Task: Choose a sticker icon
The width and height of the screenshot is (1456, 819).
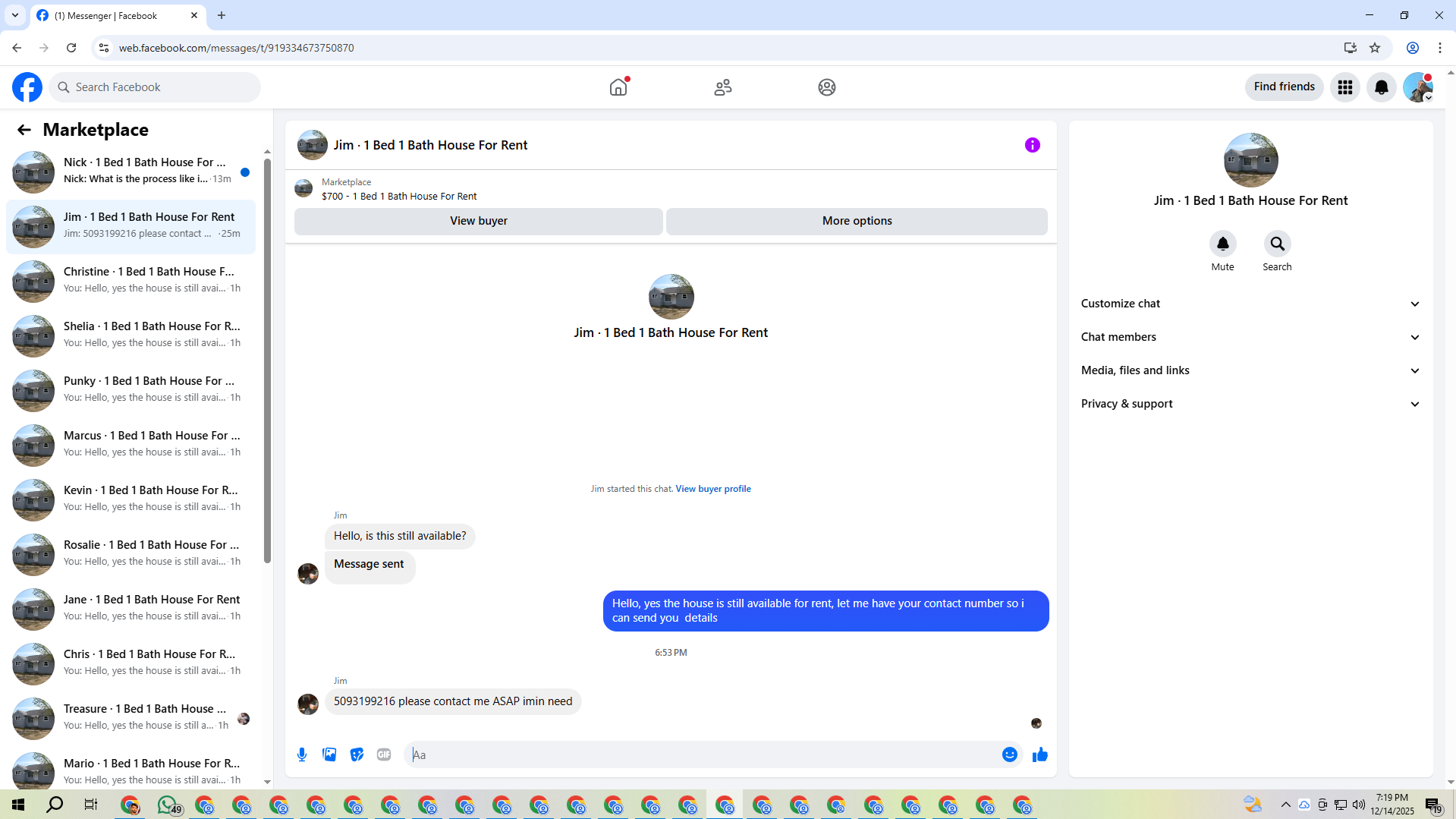Action: click(357, 754)
